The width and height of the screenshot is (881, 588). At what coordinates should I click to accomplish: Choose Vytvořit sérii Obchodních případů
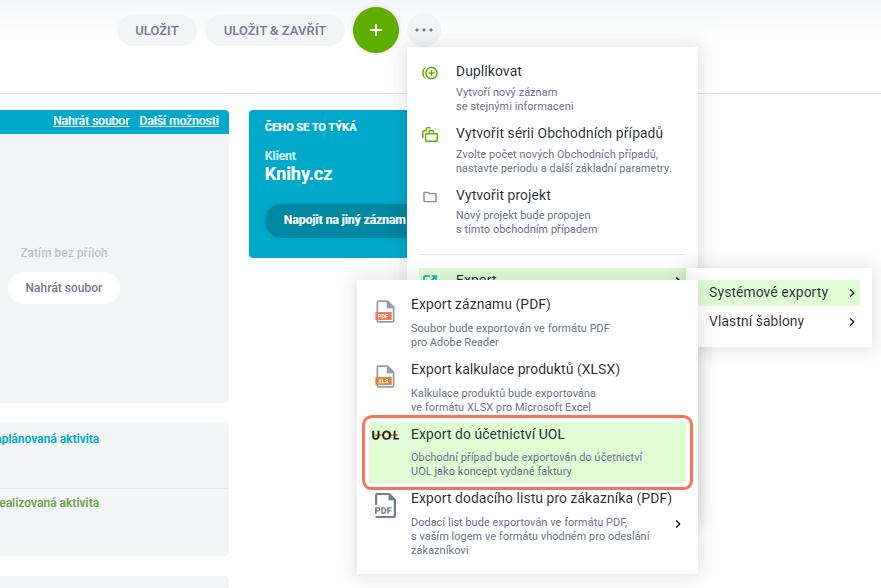click(552, 150)
